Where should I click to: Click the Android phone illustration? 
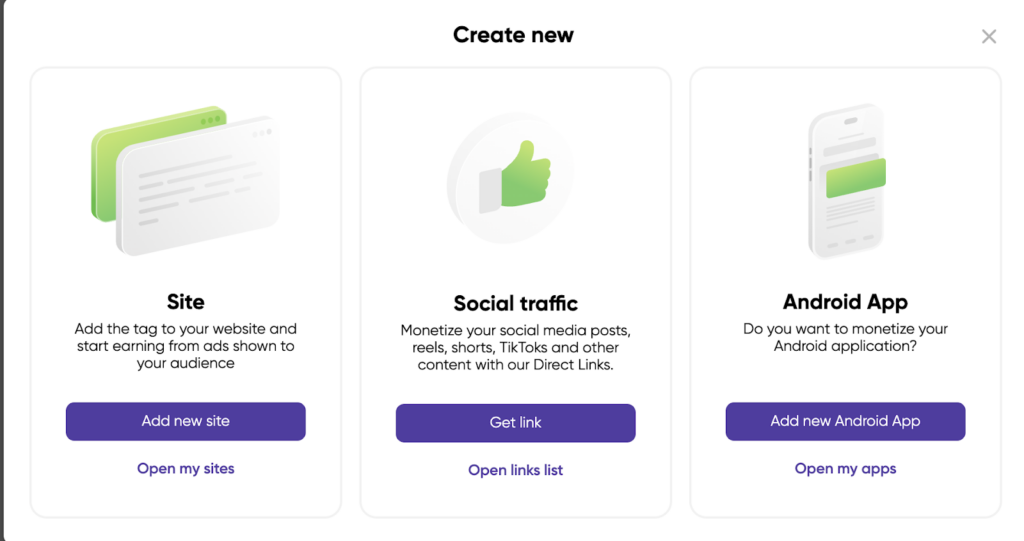846,182
